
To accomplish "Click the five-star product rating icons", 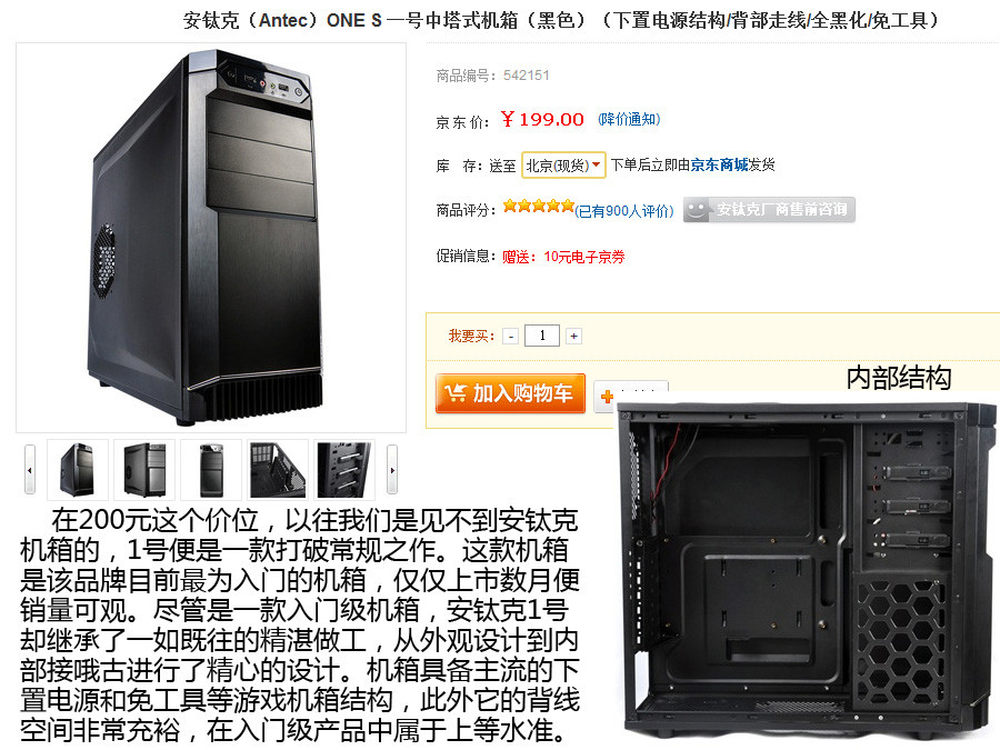I will coord(538,206).
